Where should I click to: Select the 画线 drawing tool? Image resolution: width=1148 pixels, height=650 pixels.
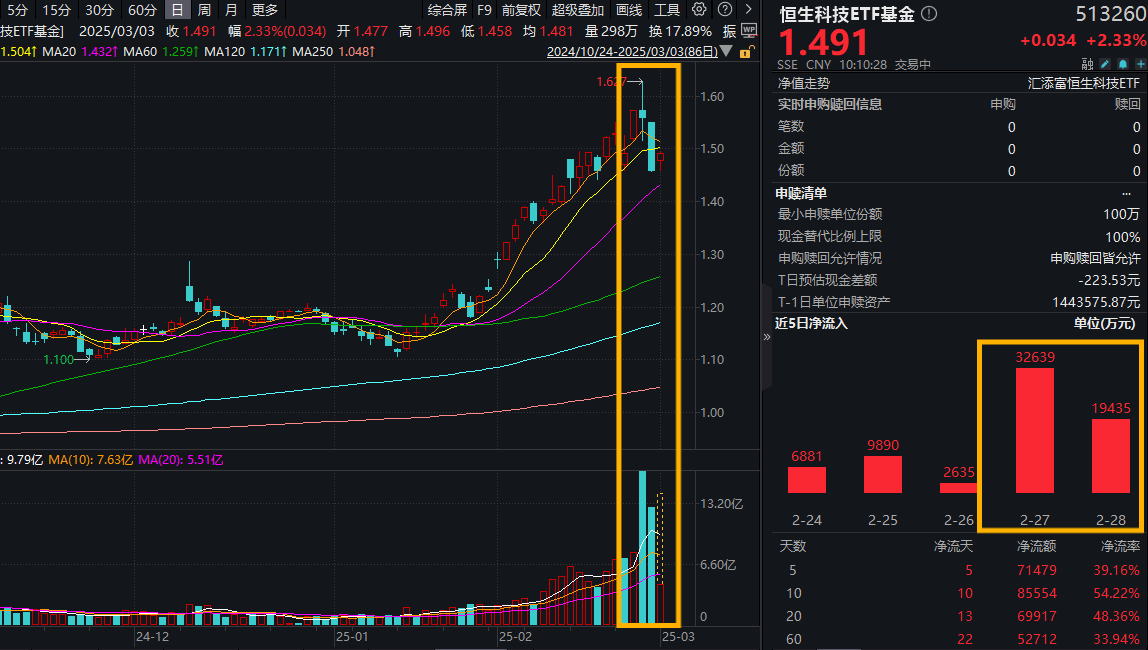[628, 9]
